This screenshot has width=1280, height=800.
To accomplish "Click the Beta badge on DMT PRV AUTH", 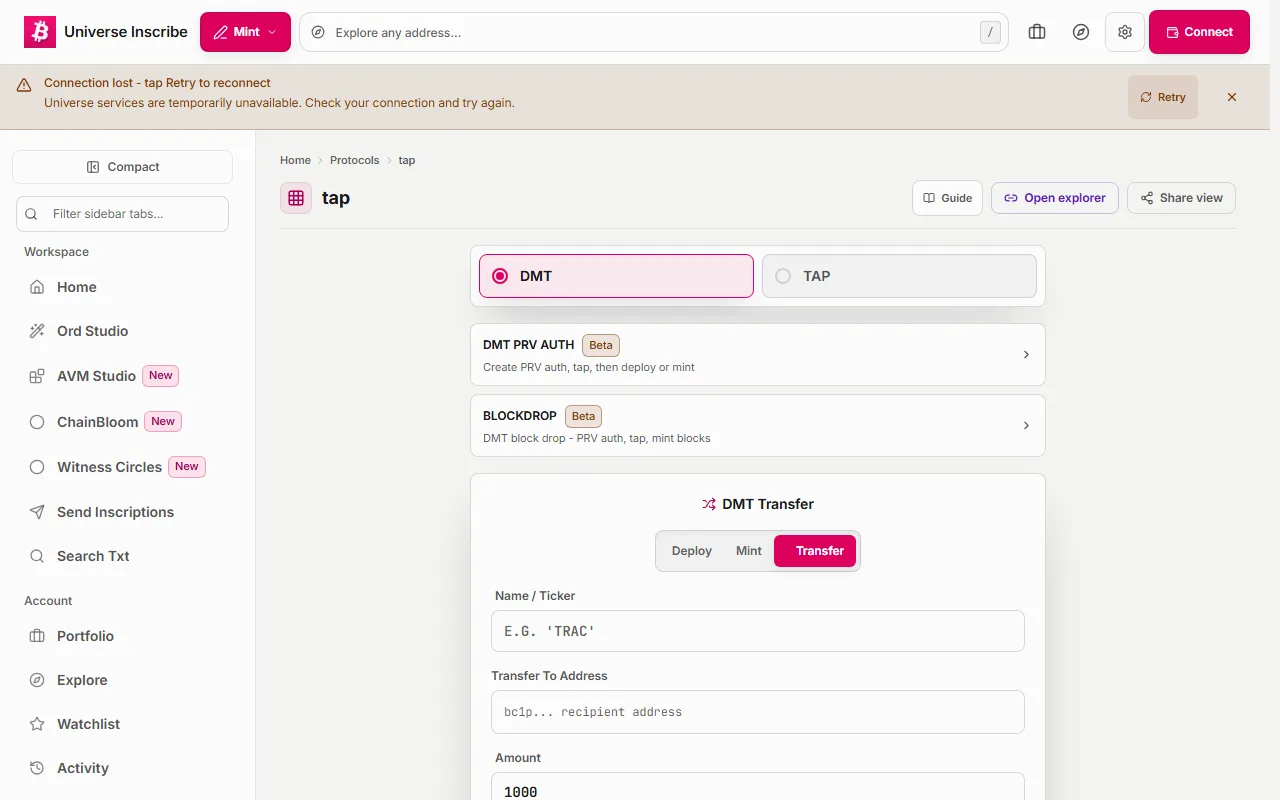I will tap(601, 345).
